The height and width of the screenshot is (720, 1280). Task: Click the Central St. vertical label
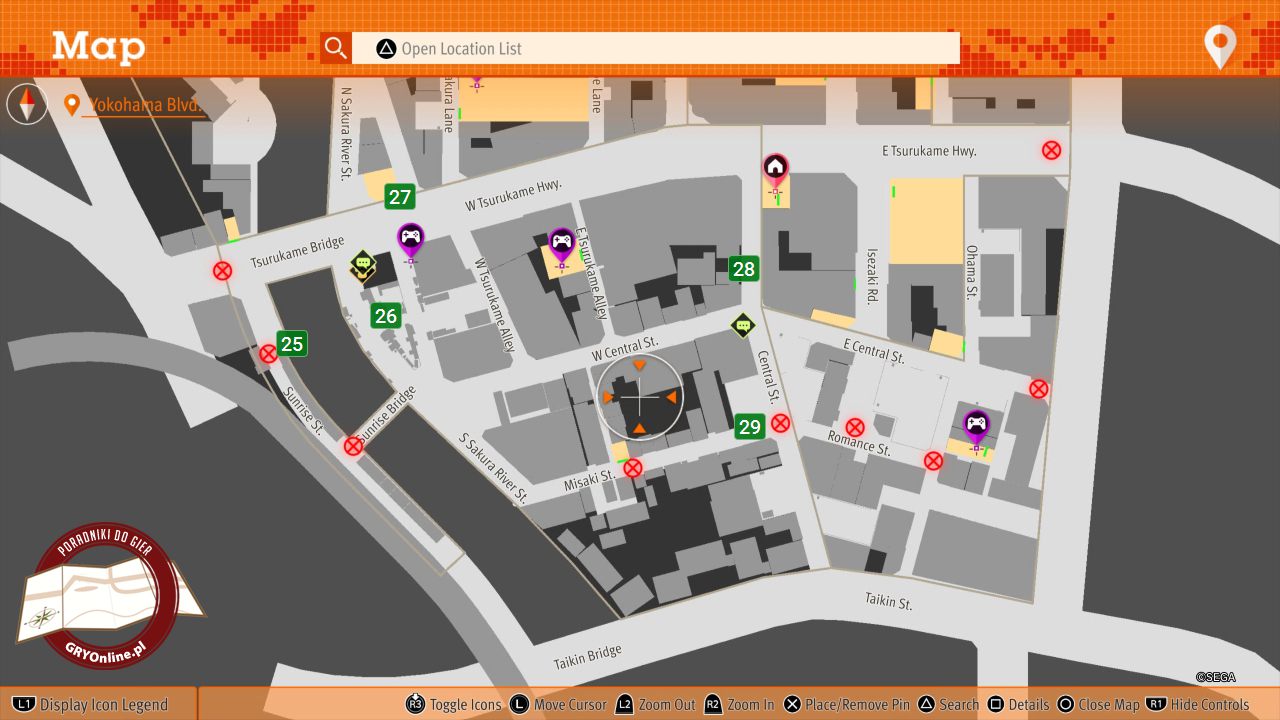(x=768, y=377)
